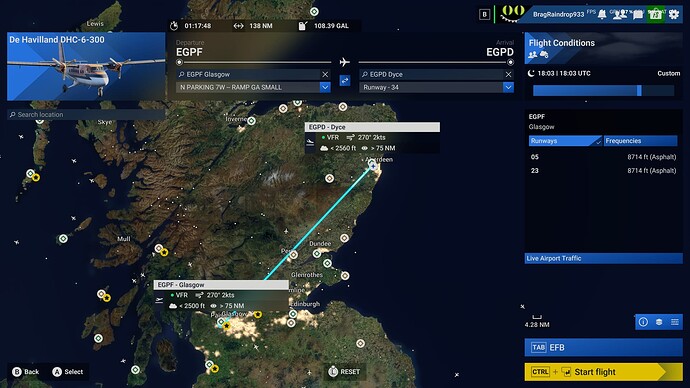Clear the EGPF Glasgow departure field
This screenshot has height=388, width=690.
[325, 74]
